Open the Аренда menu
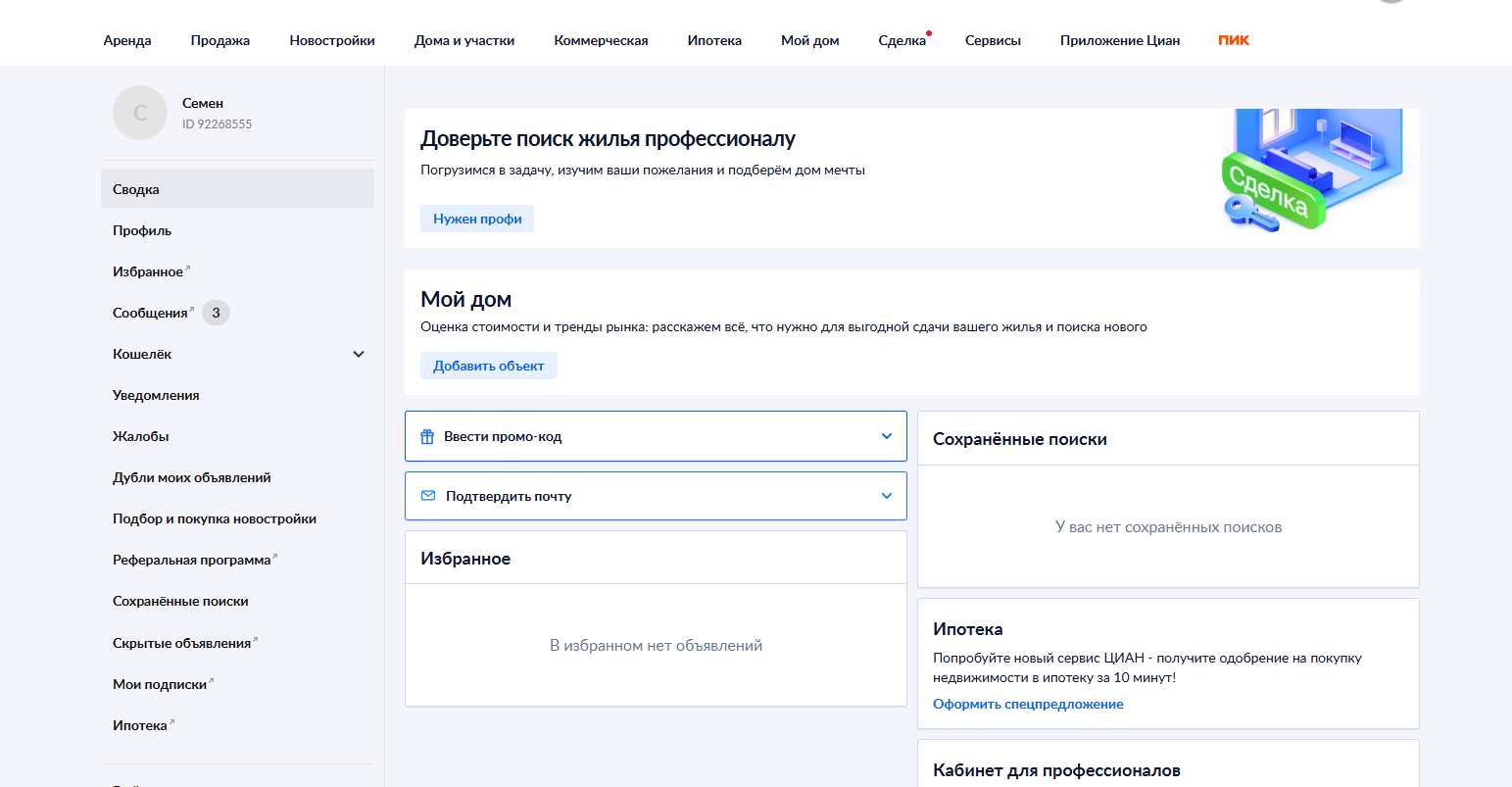Screen dimensions: 1512x787 tap(127, 40)
